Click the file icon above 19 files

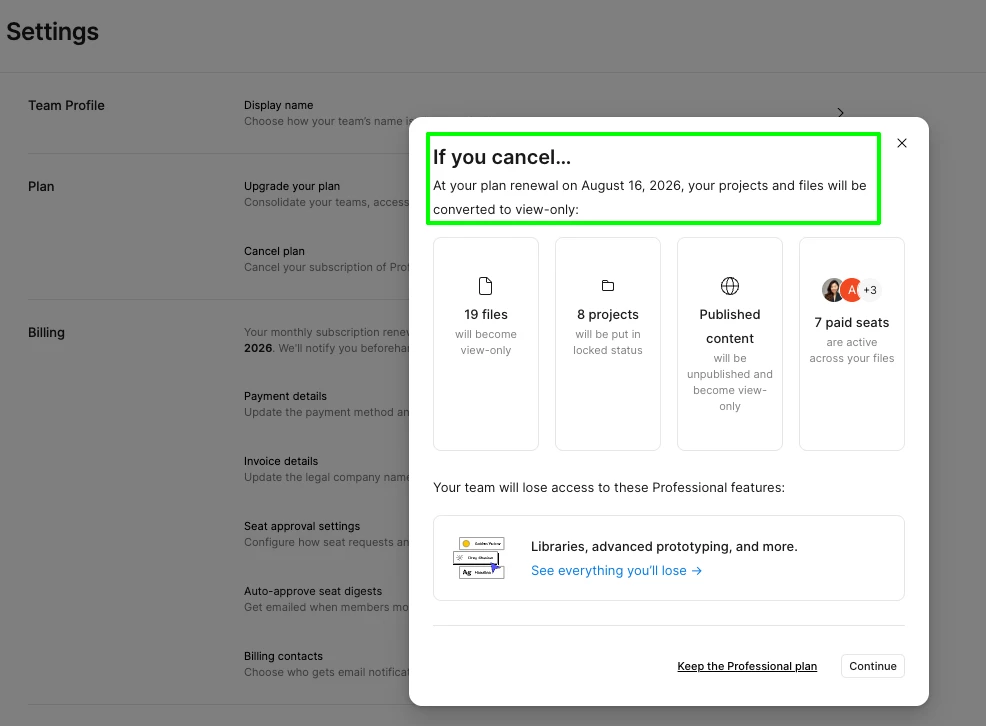click(485, 286)
